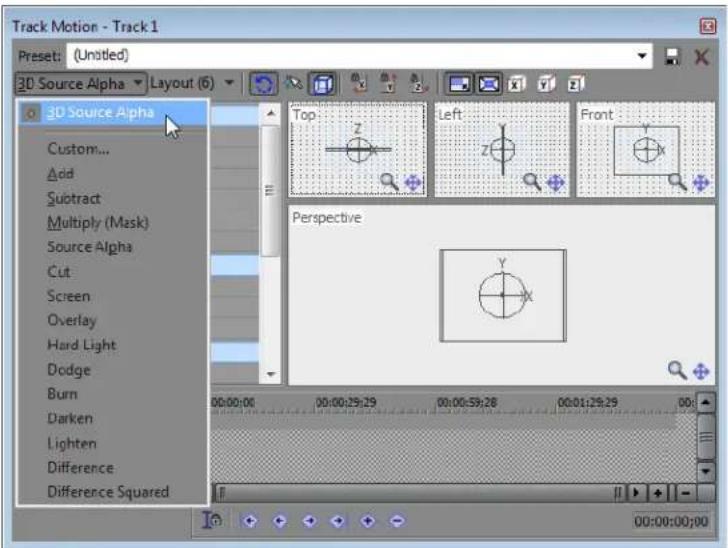The height and width of the screenshot is (548, 728).
Task: Toggle Prevent Scaling on X cube icon
Action: tap(516, 84)
